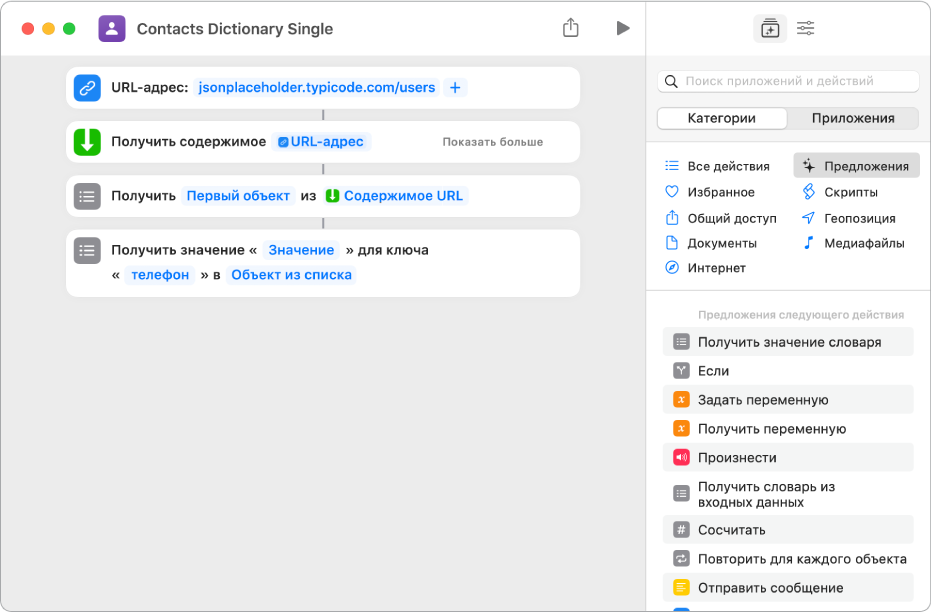Add the 'Если' suggested action
Screen dimensions: 931x612
[713, 371]
